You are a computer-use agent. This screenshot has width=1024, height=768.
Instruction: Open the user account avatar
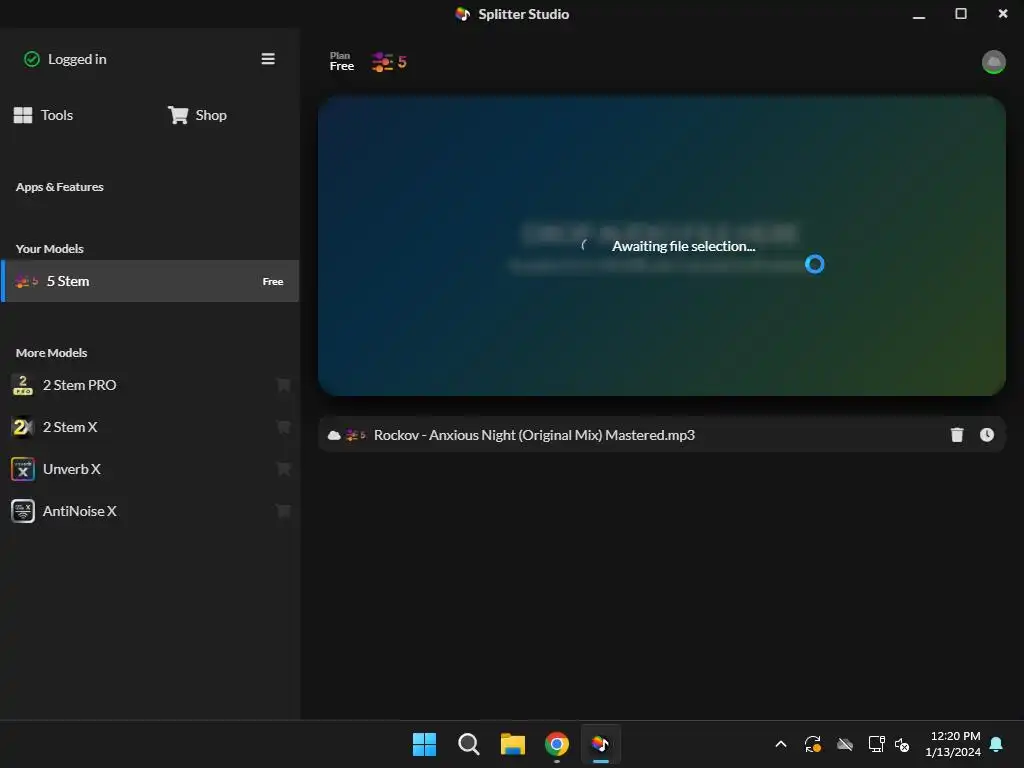click(x=993, y=62)
